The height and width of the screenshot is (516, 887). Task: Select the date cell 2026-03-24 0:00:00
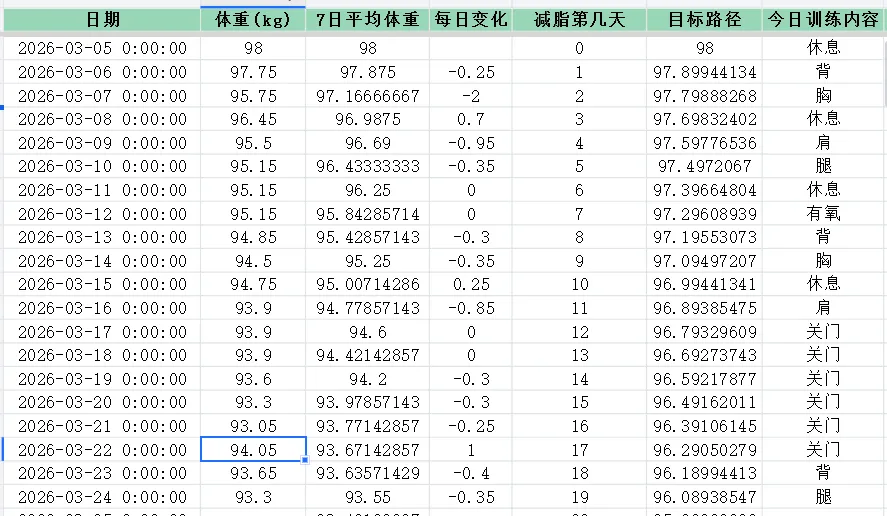click(102, 497)
